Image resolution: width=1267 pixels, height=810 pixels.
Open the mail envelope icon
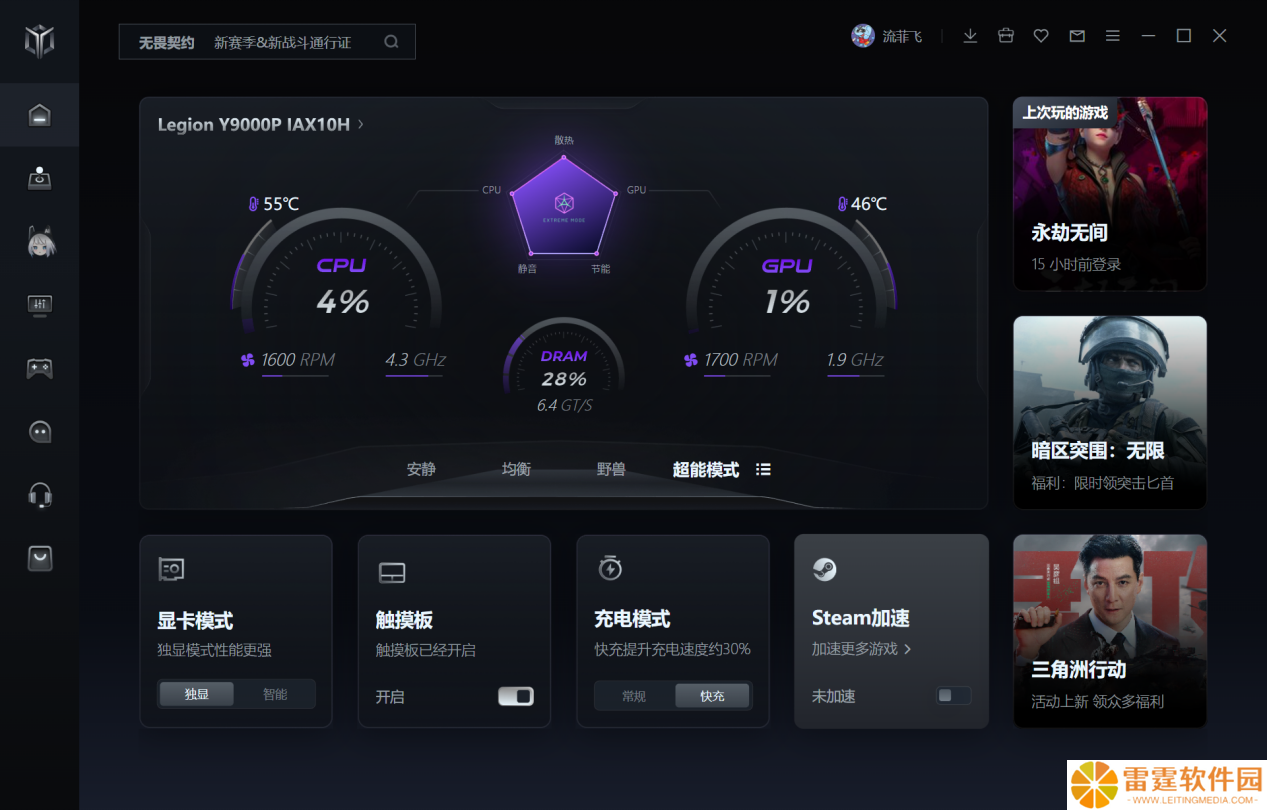tap(1077, 36)
